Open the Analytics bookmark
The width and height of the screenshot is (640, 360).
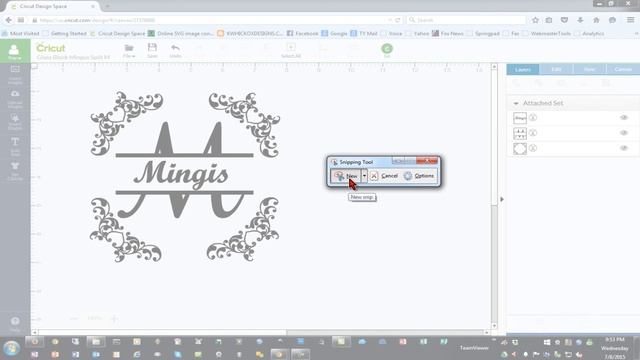(589, 33)
